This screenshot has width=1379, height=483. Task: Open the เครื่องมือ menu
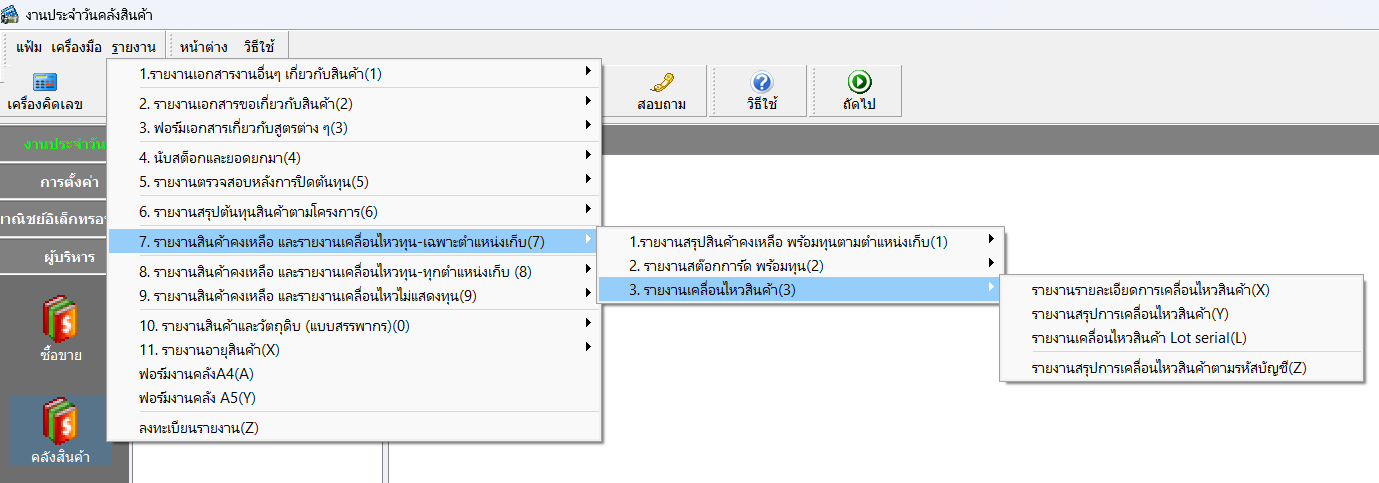pyautogui.click(x=76, y=46)
